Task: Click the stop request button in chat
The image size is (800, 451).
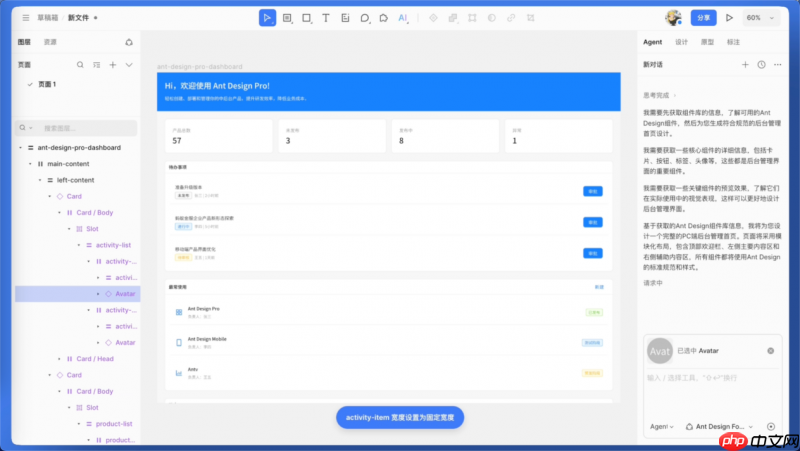Action: [x=771, y=427]
